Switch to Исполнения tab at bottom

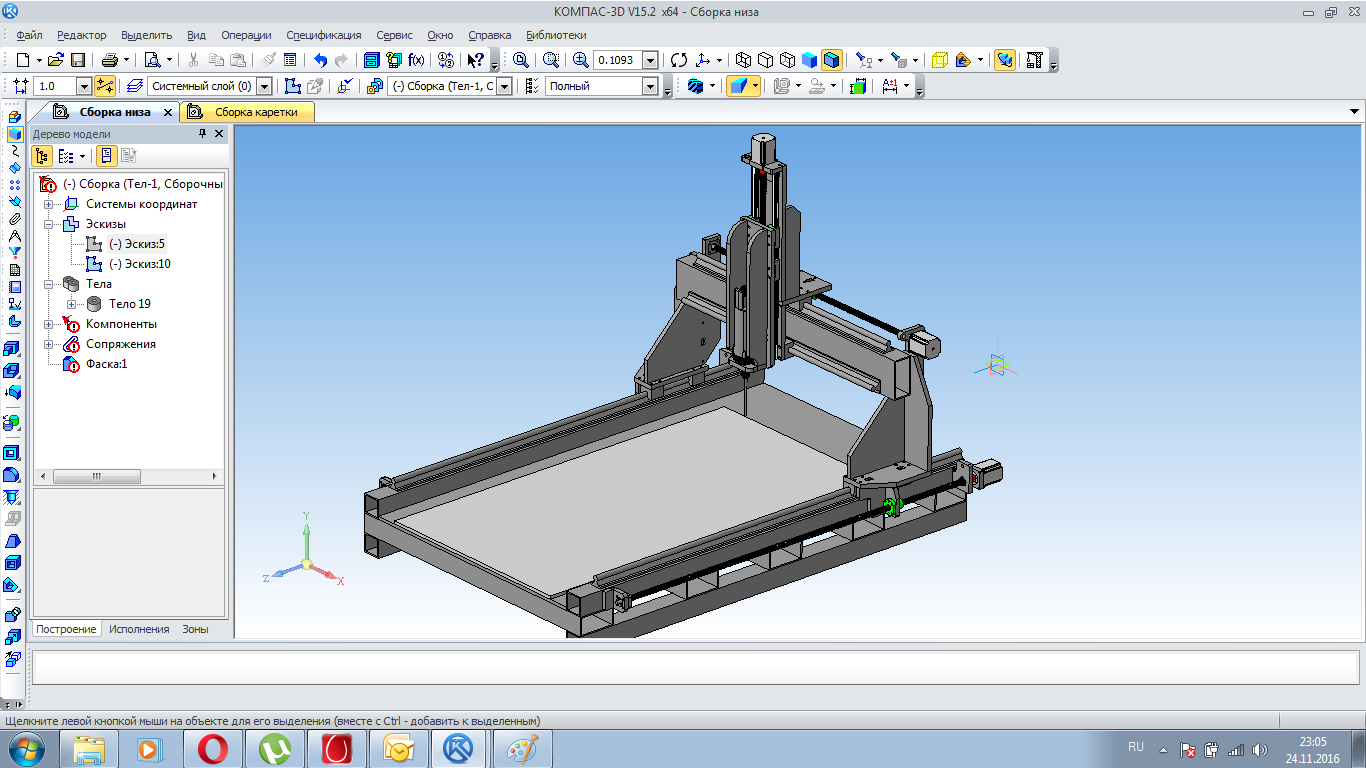click(139, 629)
